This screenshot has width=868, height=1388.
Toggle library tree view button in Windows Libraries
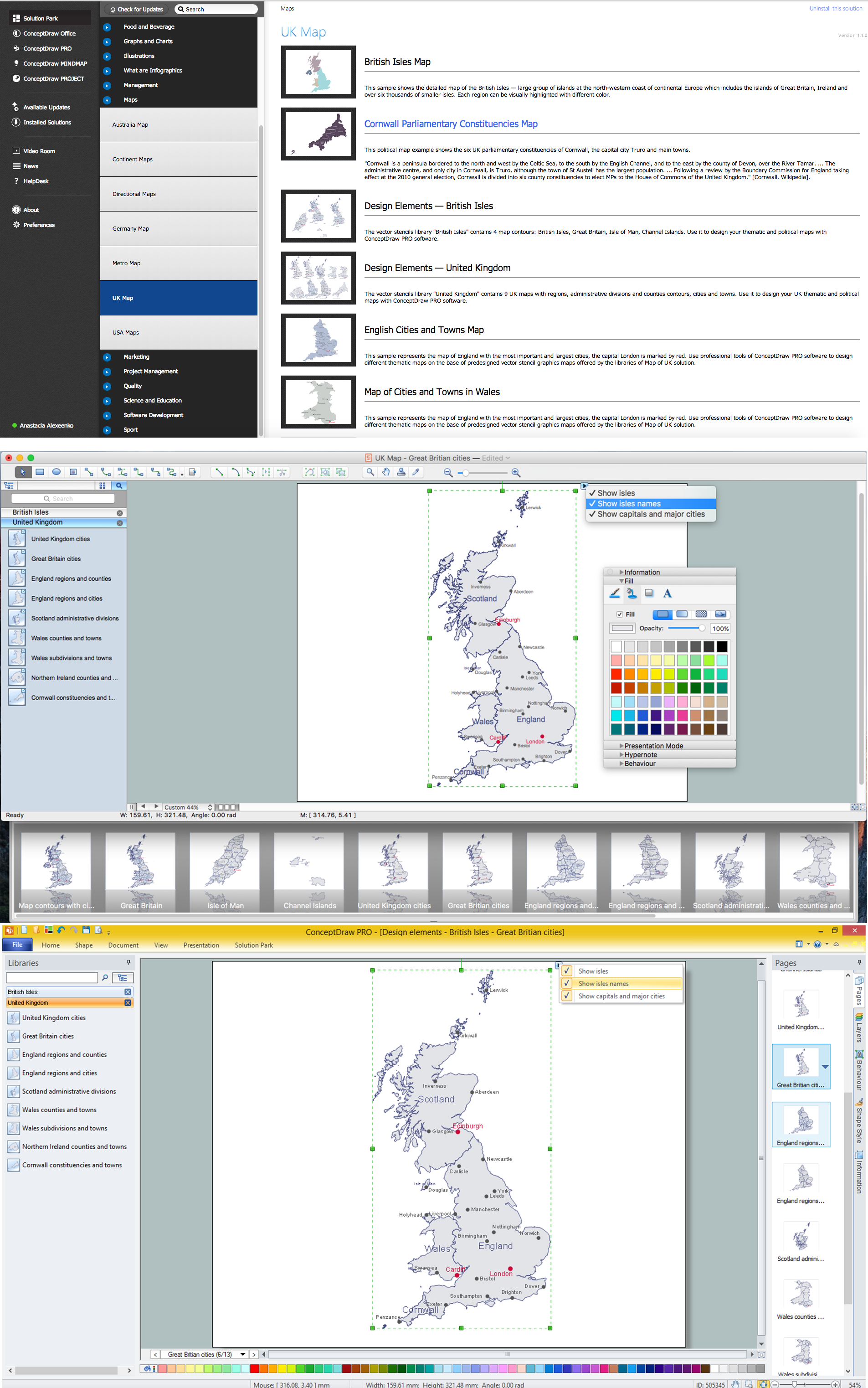click(122, 977)
